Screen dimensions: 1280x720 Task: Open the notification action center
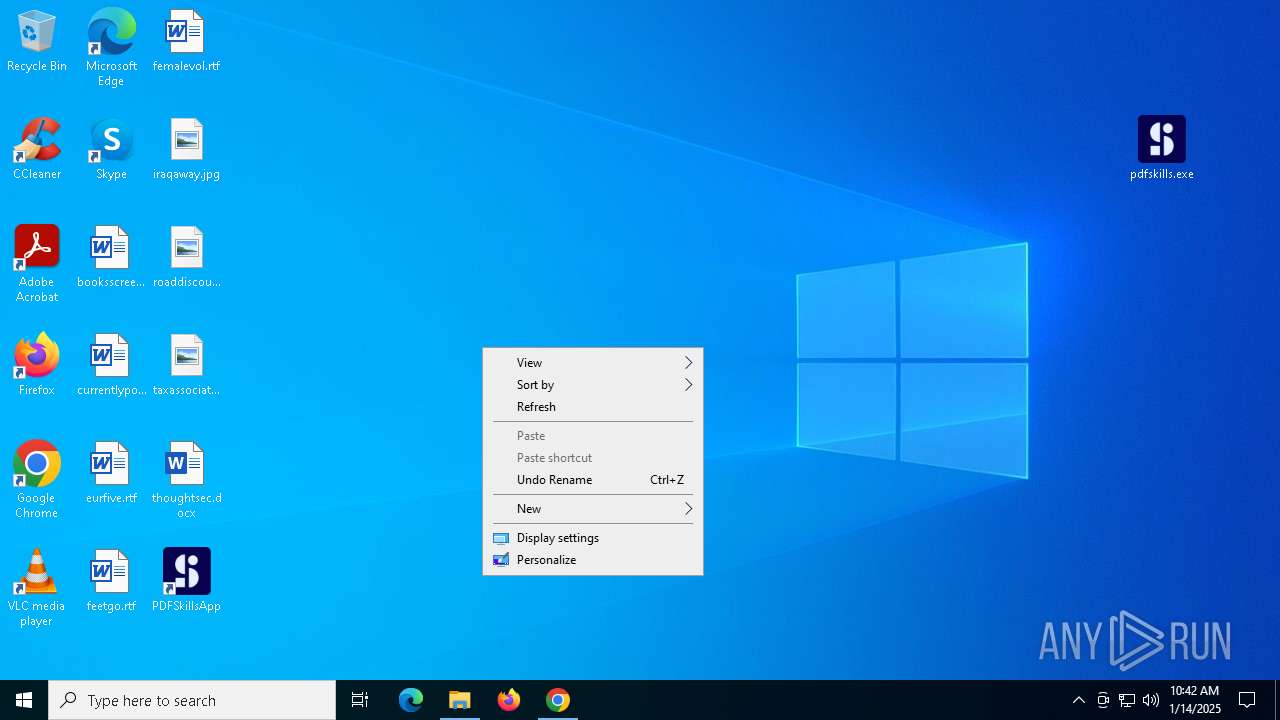point(1247,700)
